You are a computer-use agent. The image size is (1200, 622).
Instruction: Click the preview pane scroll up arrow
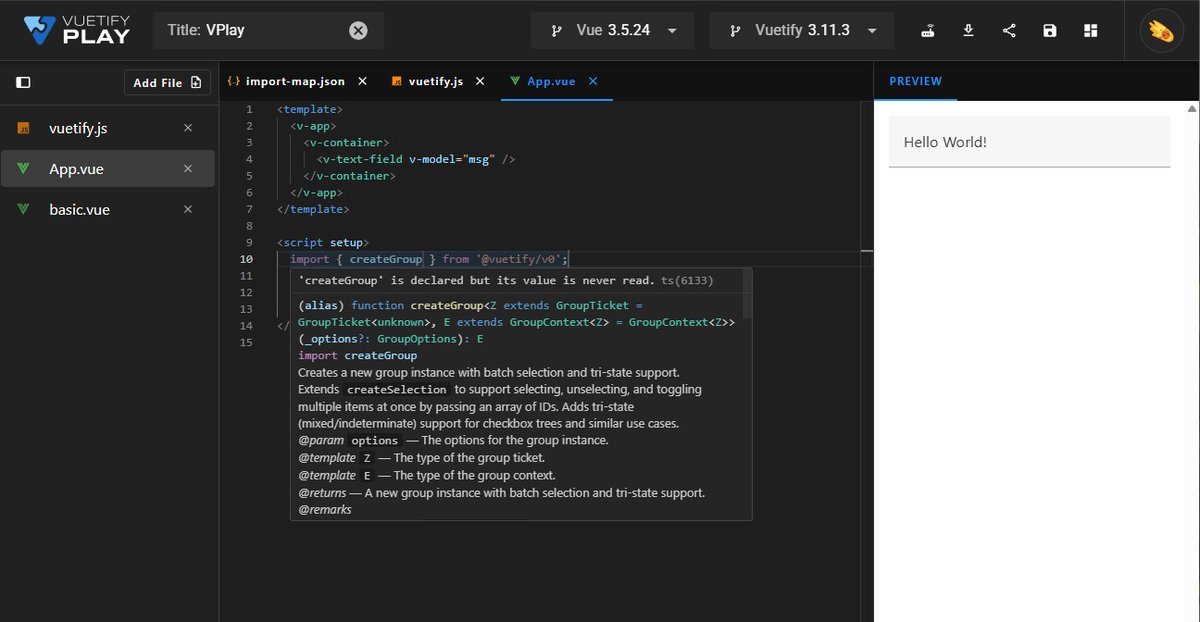tap(1192, 108)
